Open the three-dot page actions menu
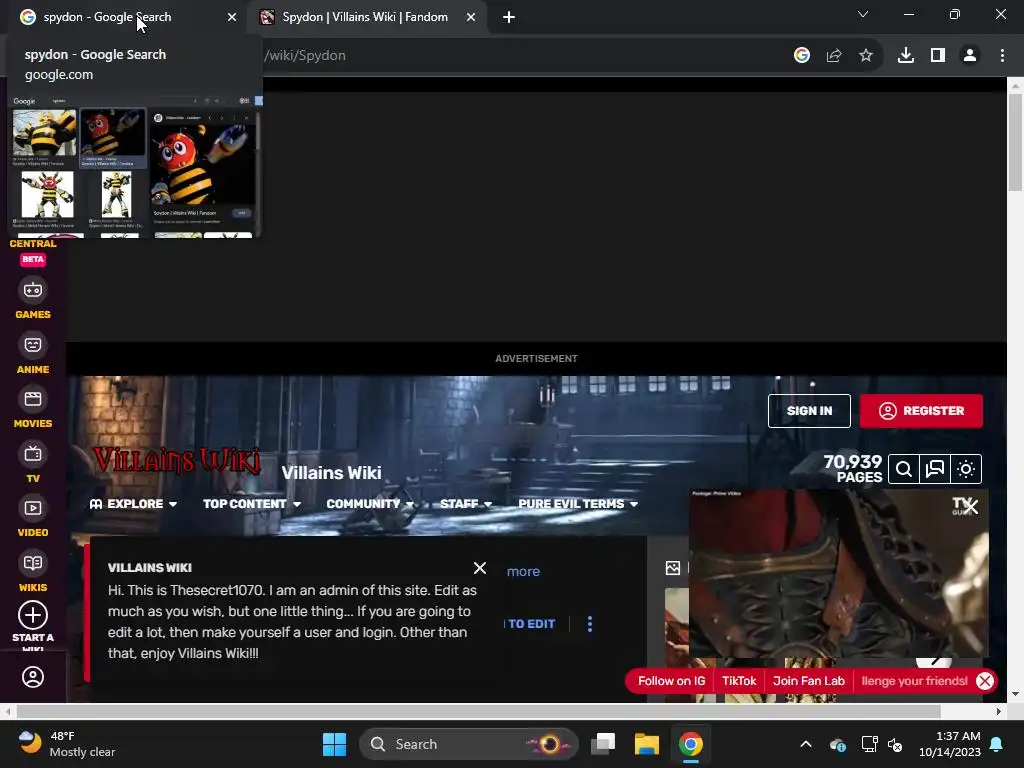1024x768 pixels. [590, 624]
